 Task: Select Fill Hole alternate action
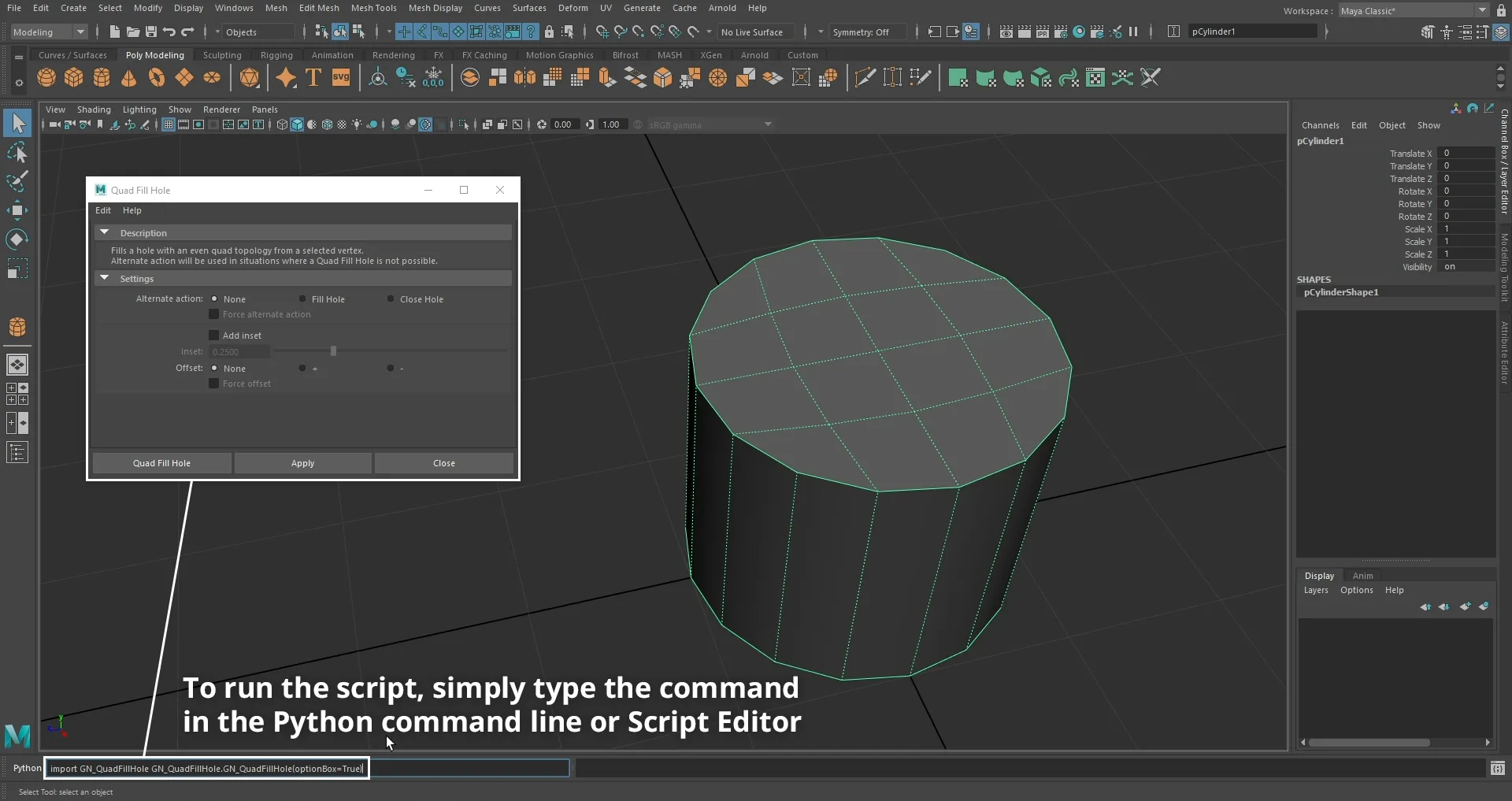[302, 299]
